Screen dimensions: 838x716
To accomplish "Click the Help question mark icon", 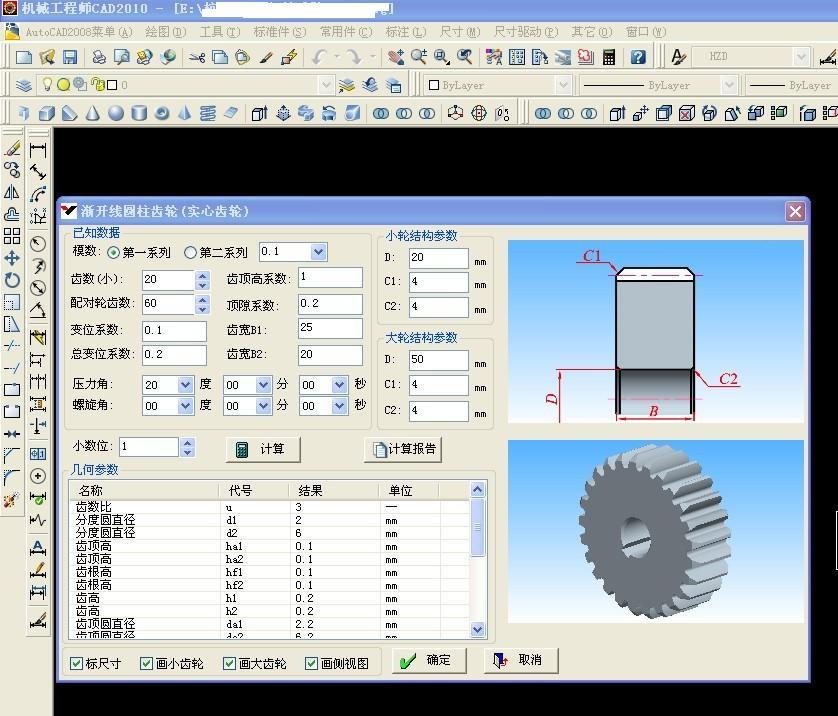I will coord(639,58).
